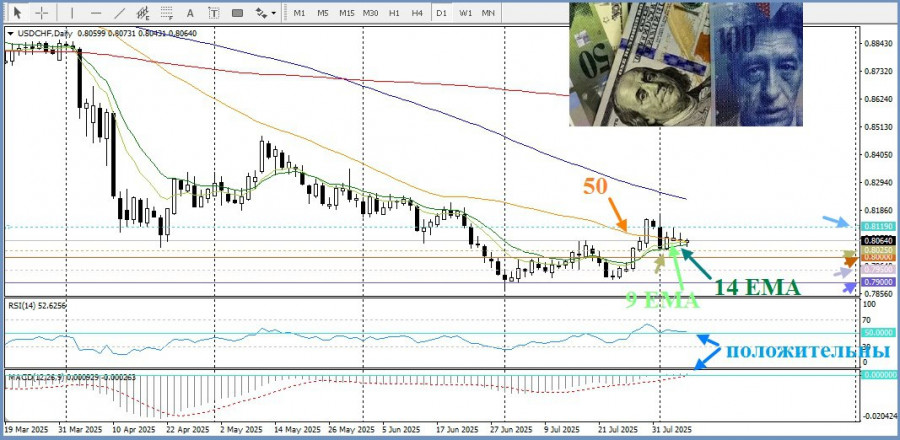Click the 0.88430 price scale value
The width and height of the screenshot is (900, 440).
tap(879, 44)
